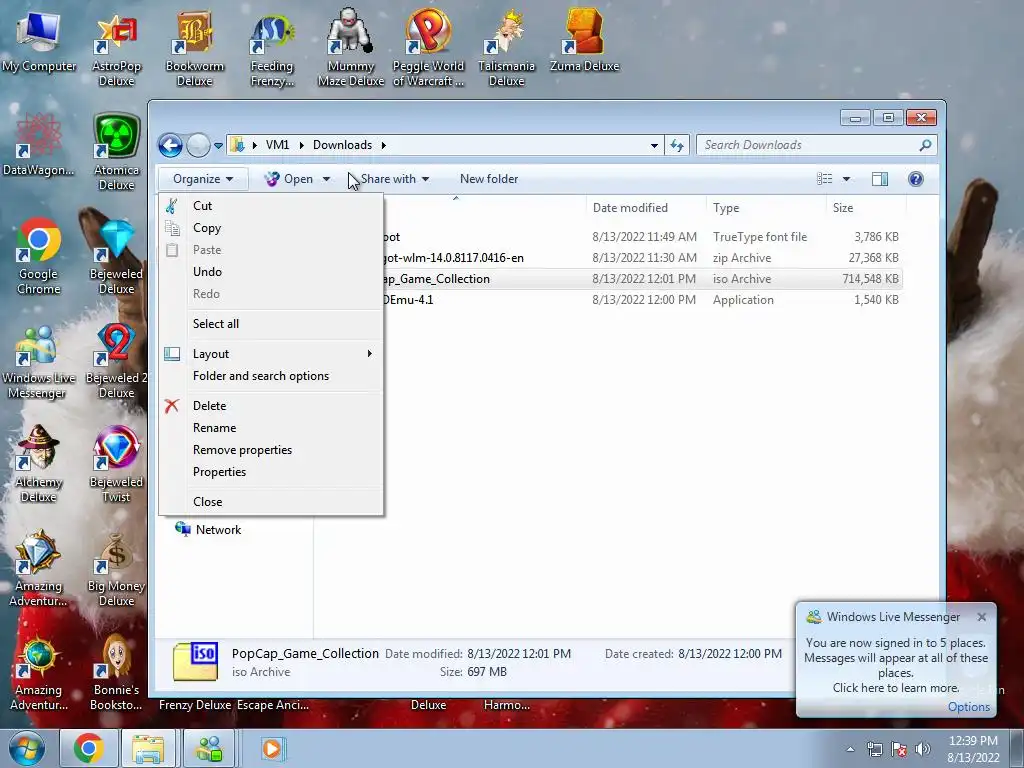Expand the change view dropdown arrow
Image resolution: width=1024 pixels, height=768 pixels.
(846, 179)
